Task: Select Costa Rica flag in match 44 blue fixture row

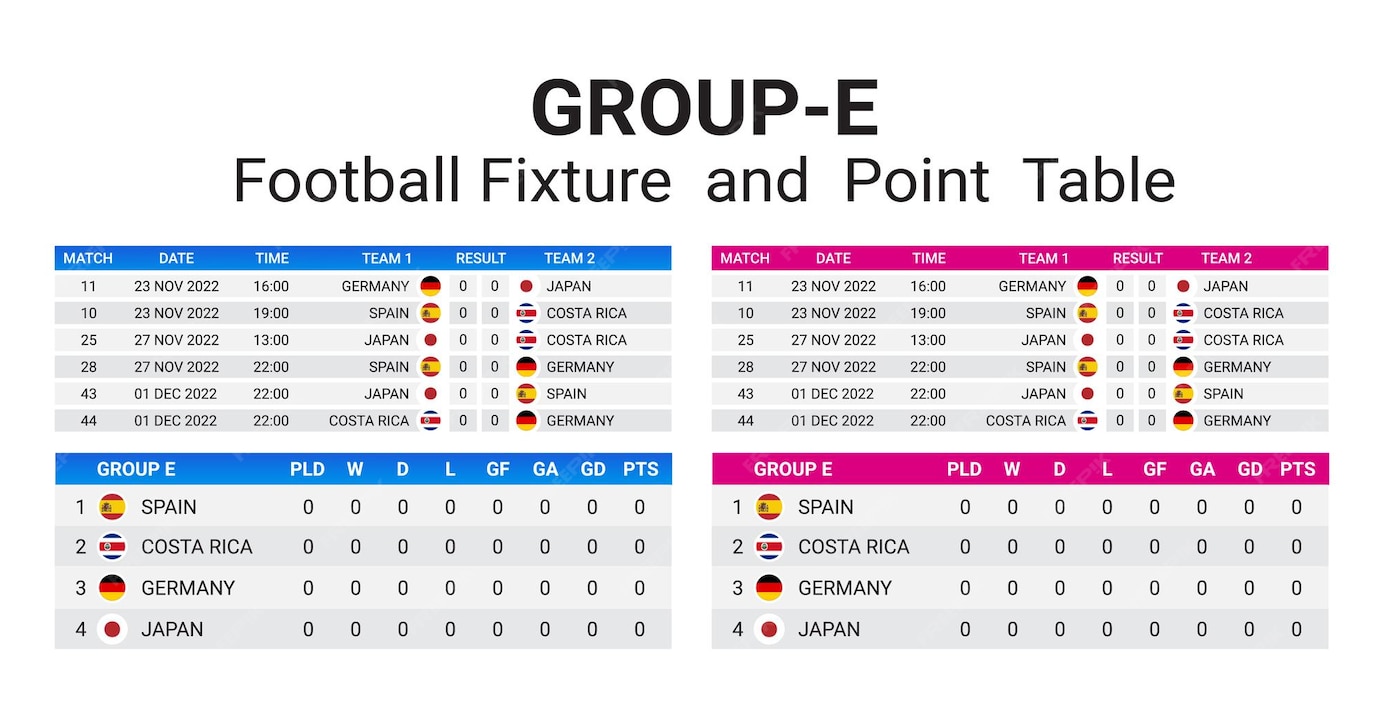Action: click(431, 421)
